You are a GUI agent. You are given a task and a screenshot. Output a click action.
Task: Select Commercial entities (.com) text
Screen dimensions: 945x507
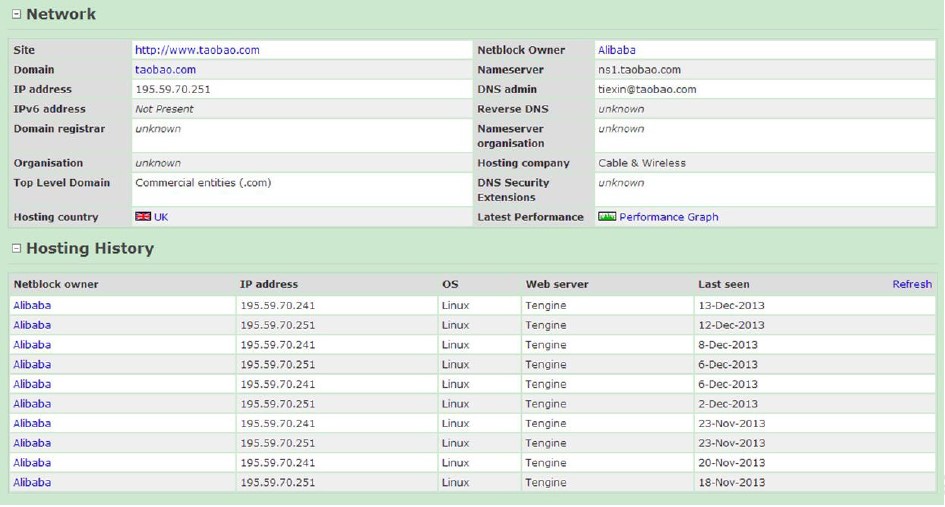pyautogui.click(x=203, y=183)
